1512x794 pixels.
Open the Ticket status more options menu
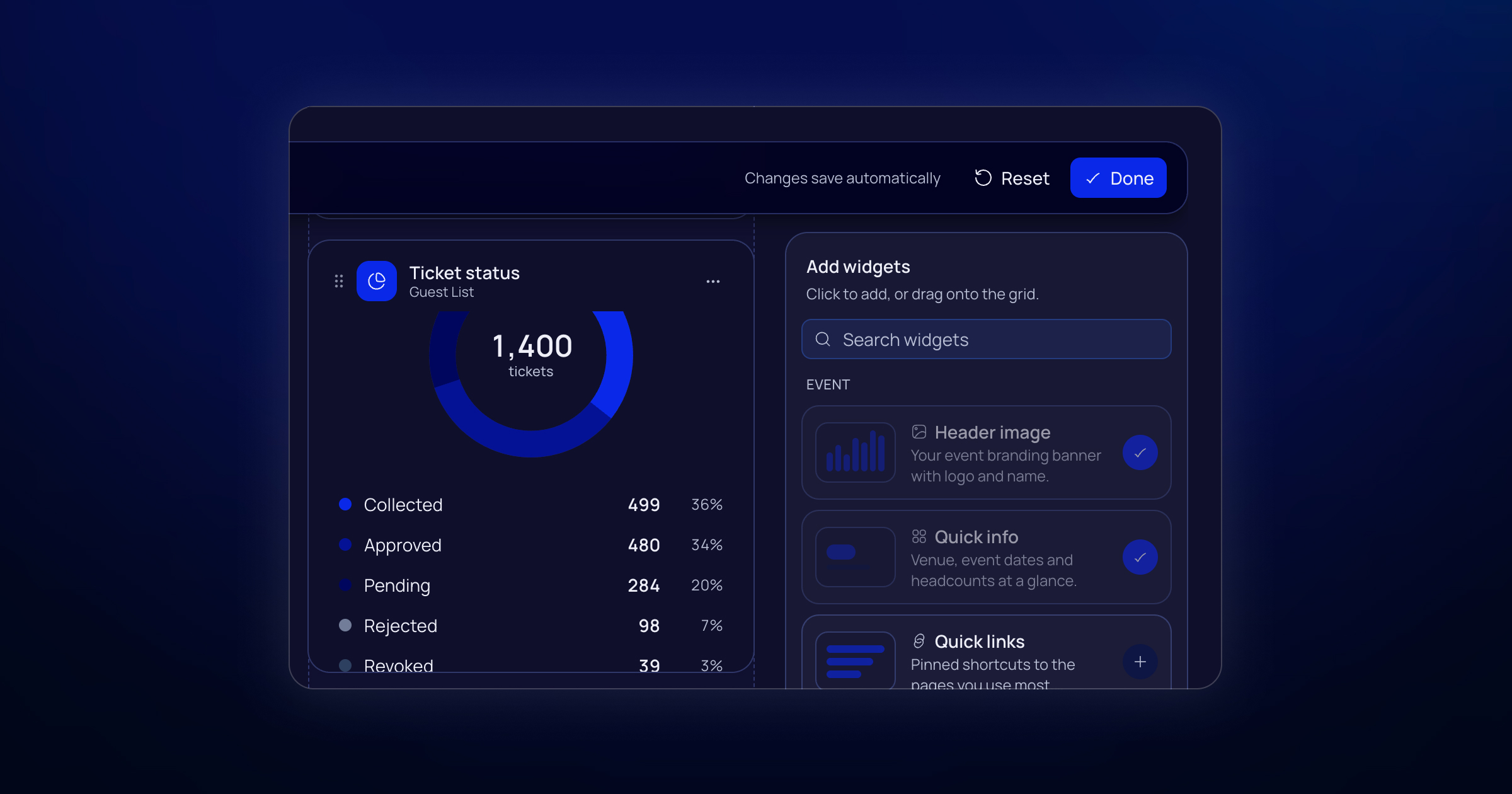(x=713, y=282)
